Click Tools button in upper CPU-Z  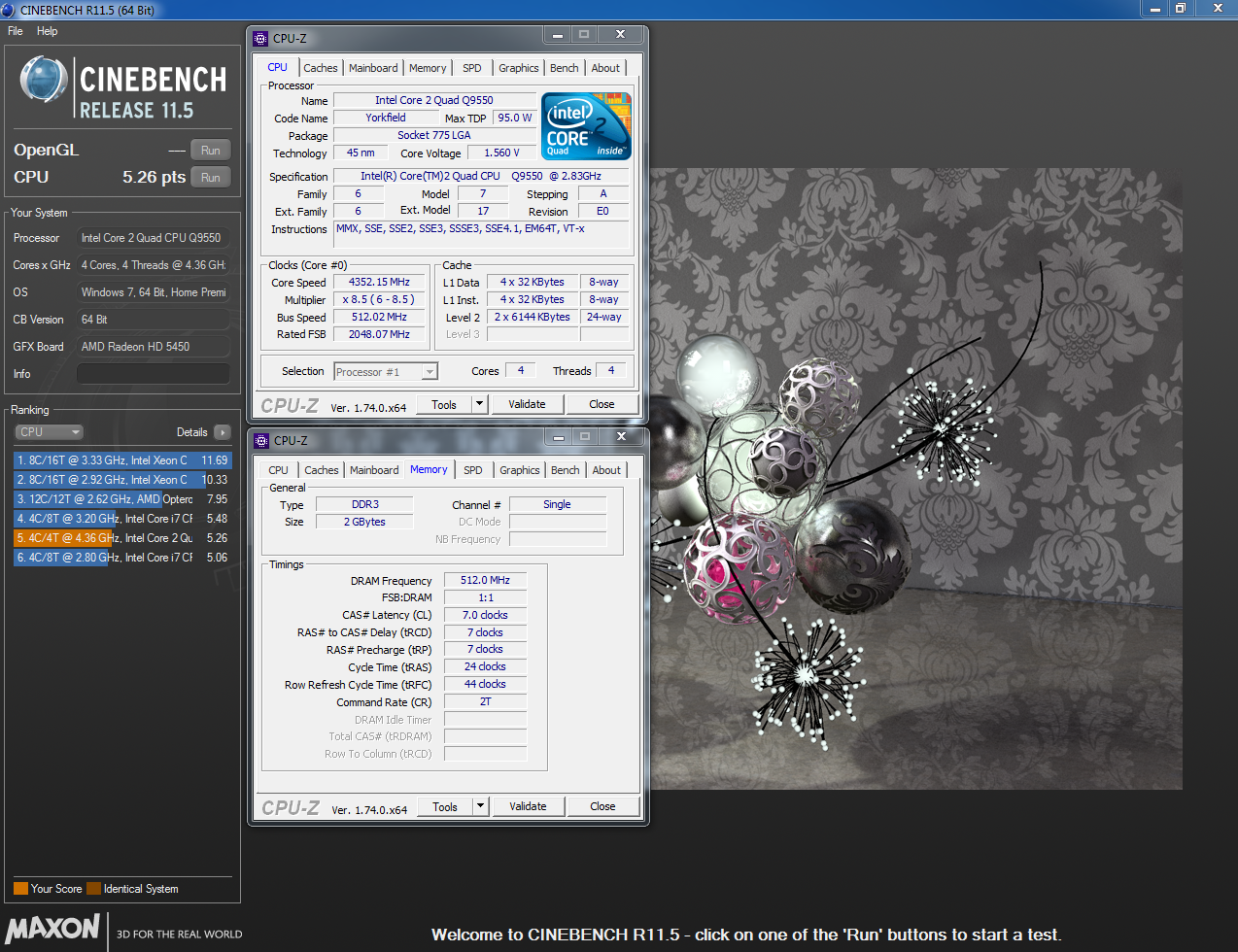click(x=444, y=405)
